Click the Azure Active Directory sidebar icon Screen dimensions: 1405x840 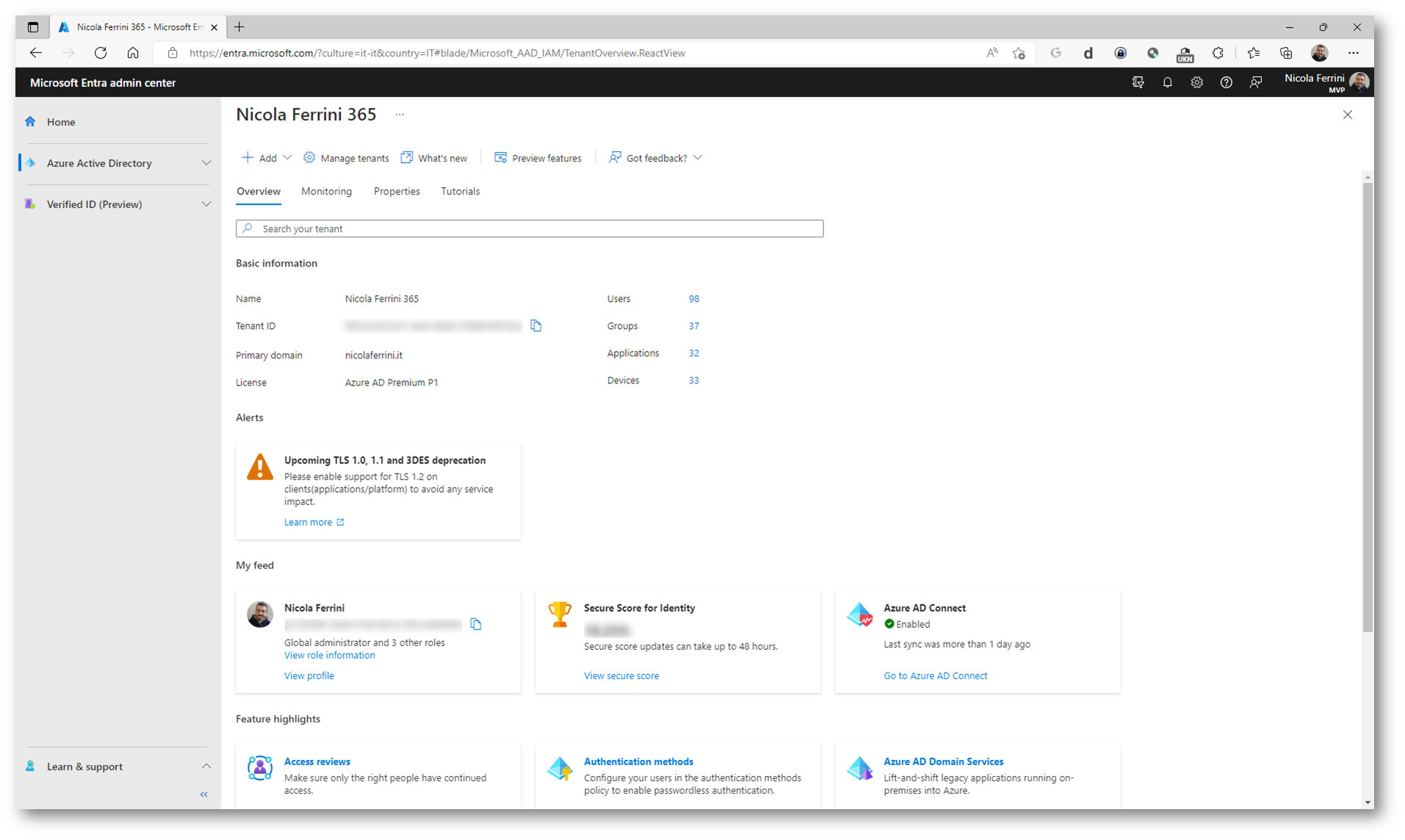click(x=31, y=163)
